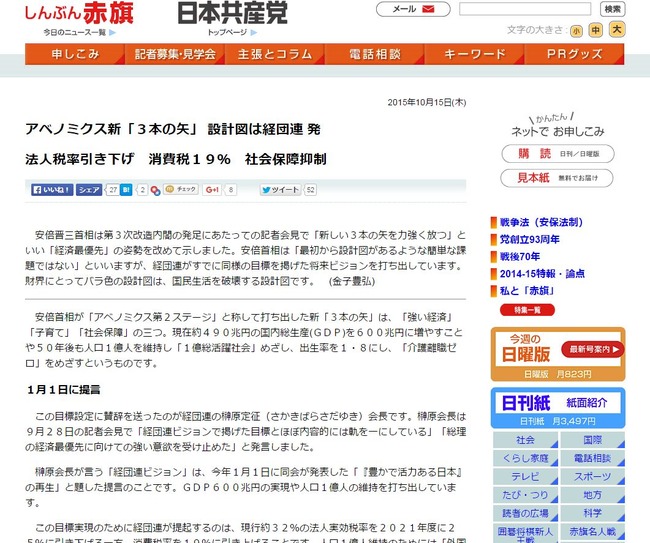This screenshot has width=650, height=543.
Task: Click the Facebook いいね! button
Action: 52,190
